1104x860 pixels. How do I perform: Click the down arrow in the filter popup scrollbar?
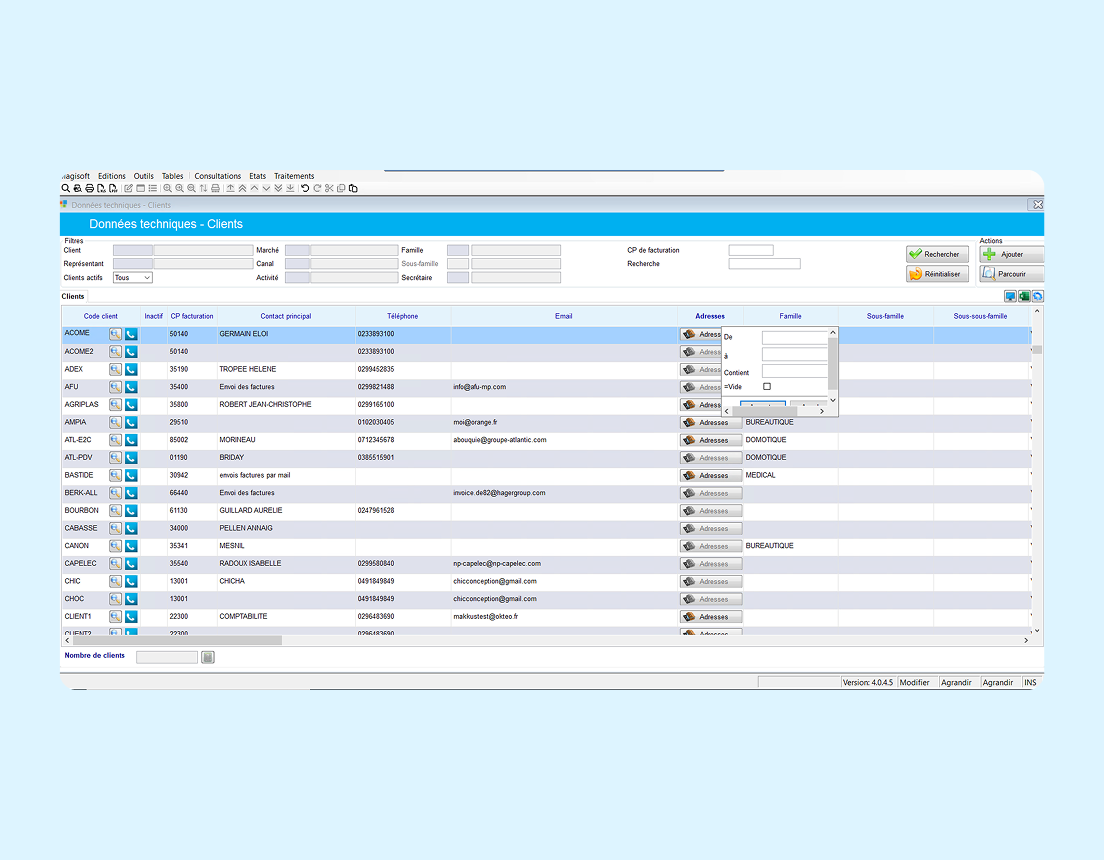click(833, 400)
